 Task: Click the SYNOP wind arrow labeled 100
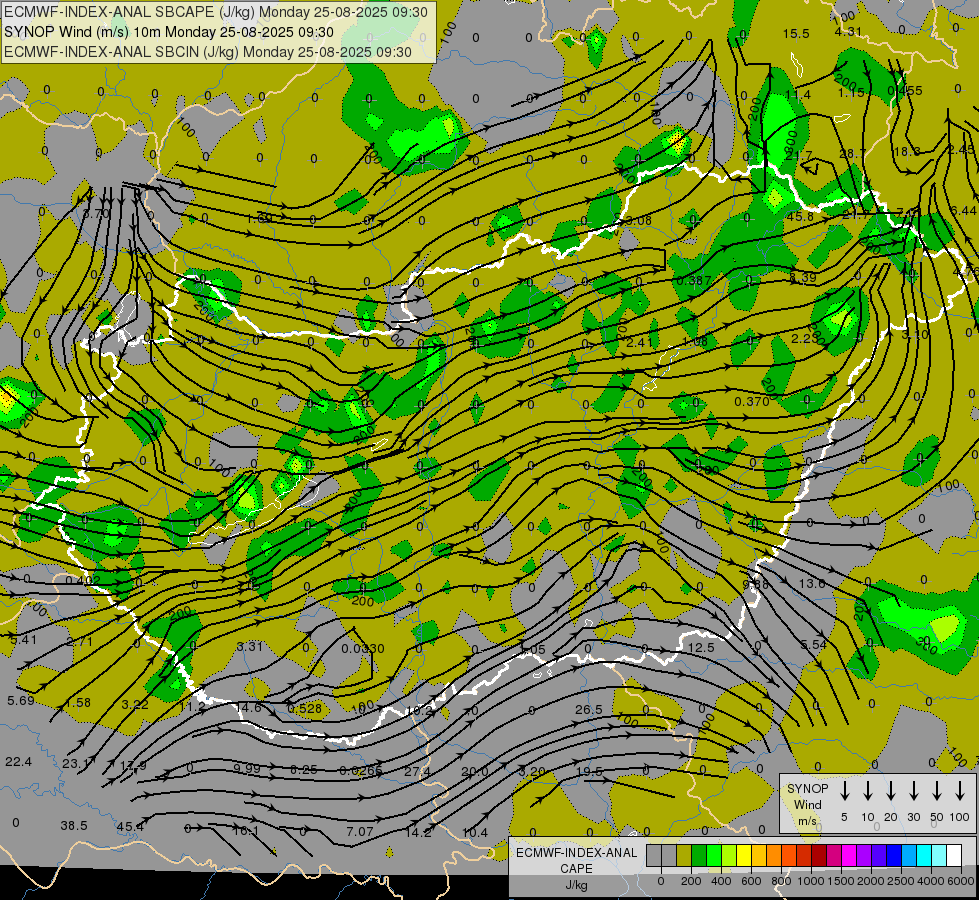tap(960, 791)
